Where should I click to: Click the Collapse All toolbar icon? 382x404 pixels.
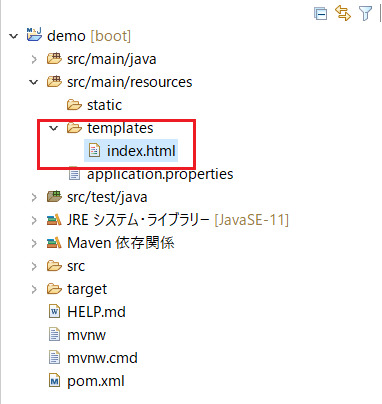tap(320, 14)
